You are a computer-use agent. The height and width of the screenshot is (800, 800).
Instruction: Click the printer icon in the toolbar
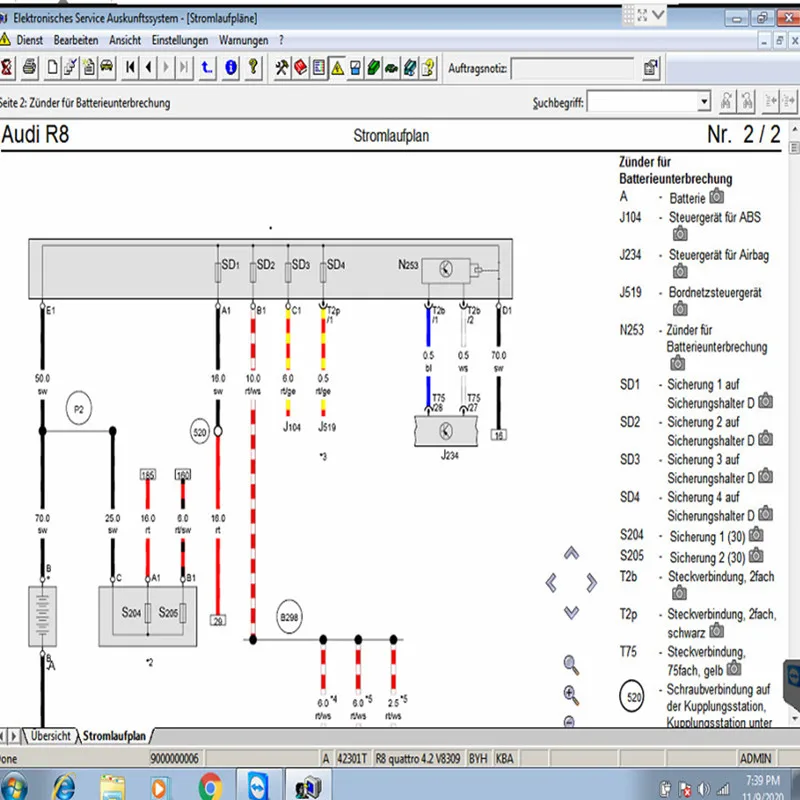tap(30, 68)
